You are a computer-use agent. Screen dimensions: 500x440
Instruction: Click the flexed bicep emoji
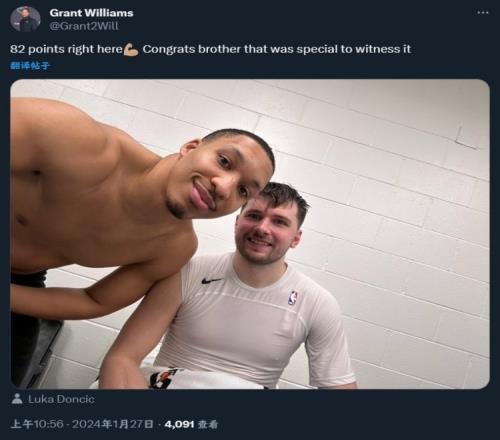tap(131, 50)
